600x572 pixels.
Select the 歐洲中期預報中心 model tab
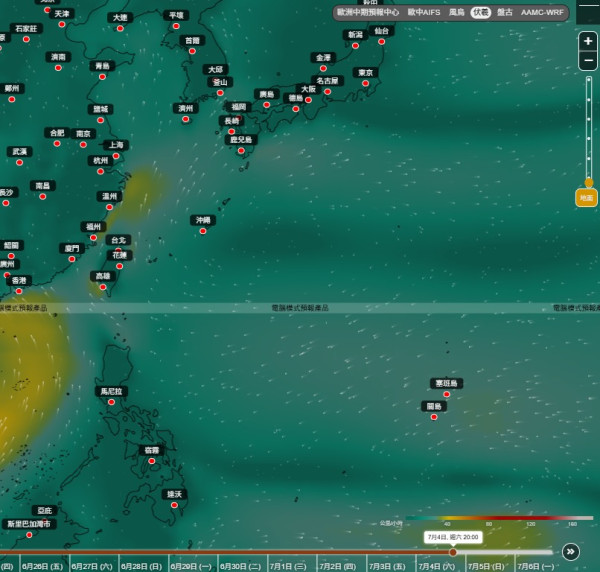point(368,13)
